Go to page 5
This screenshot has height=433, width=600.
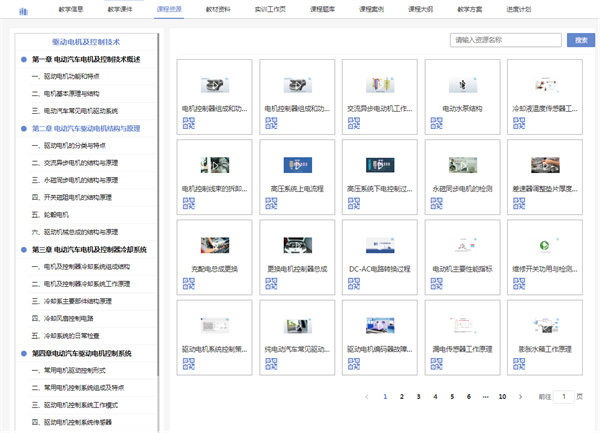click(x=452, y=397)
